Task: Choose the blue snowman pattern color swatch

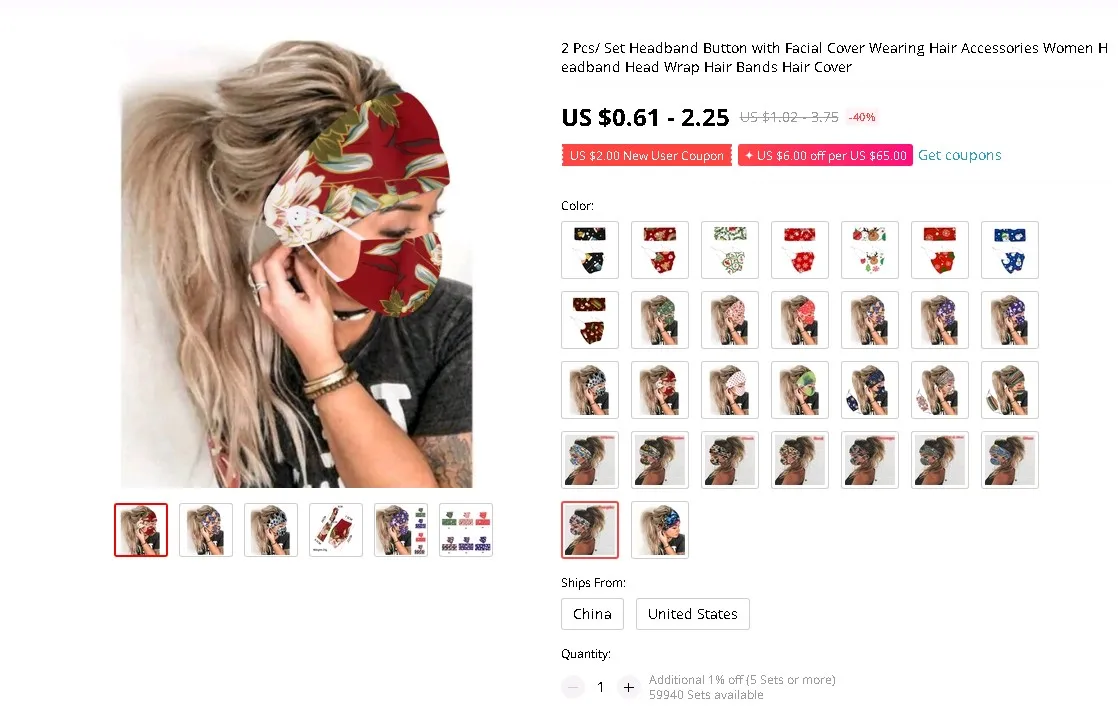Action: click(1010, 250)
